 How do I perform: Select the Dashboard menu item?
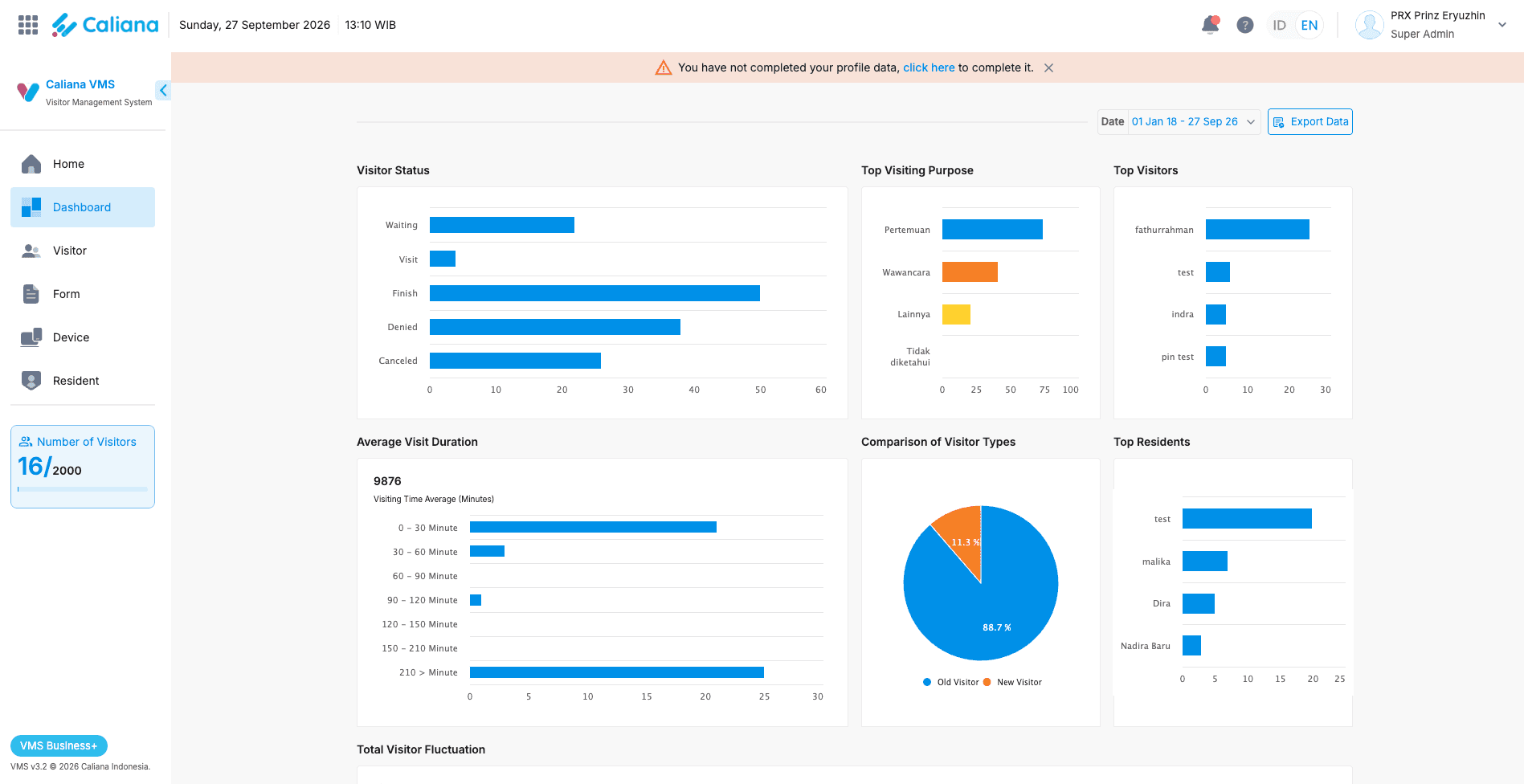tap(83, 207)
